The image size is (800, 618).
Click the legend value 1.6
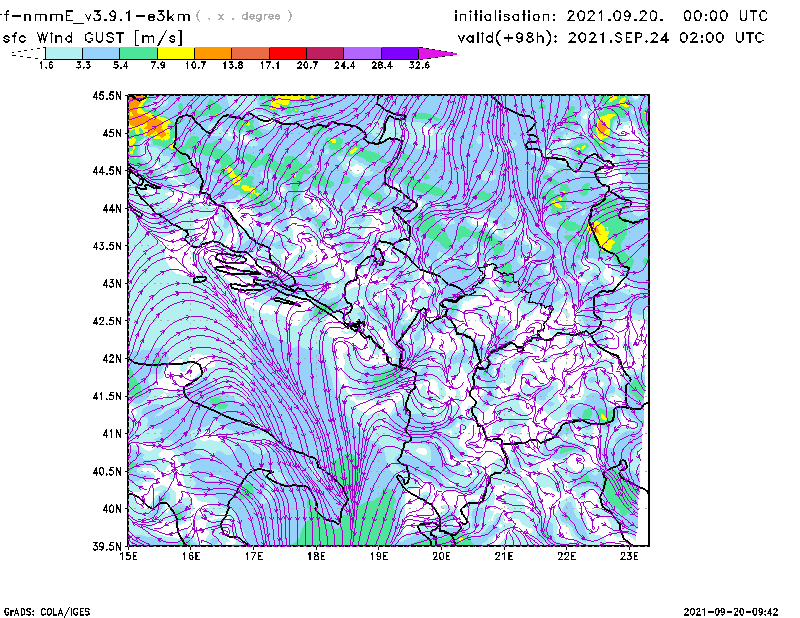[x=46, y=65]
